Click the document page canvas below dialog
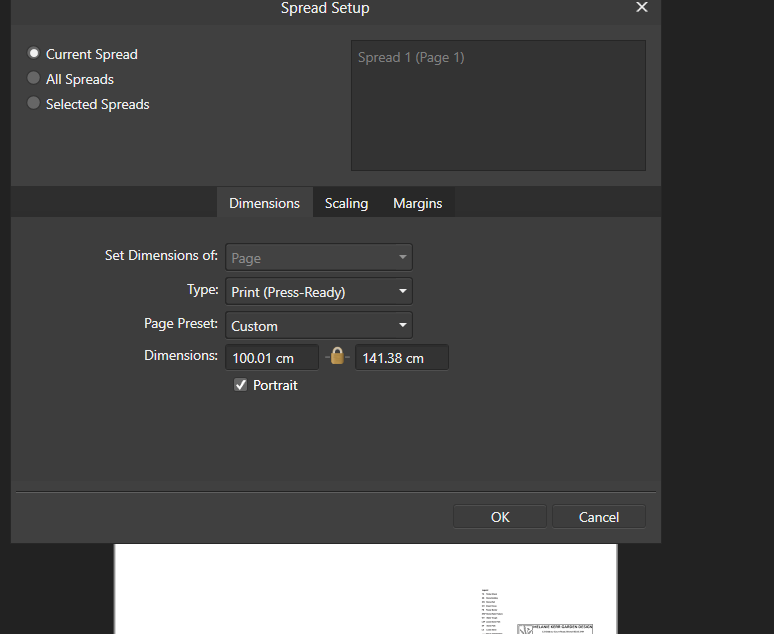Screen dimensions: 774x634 click(366, 589)
